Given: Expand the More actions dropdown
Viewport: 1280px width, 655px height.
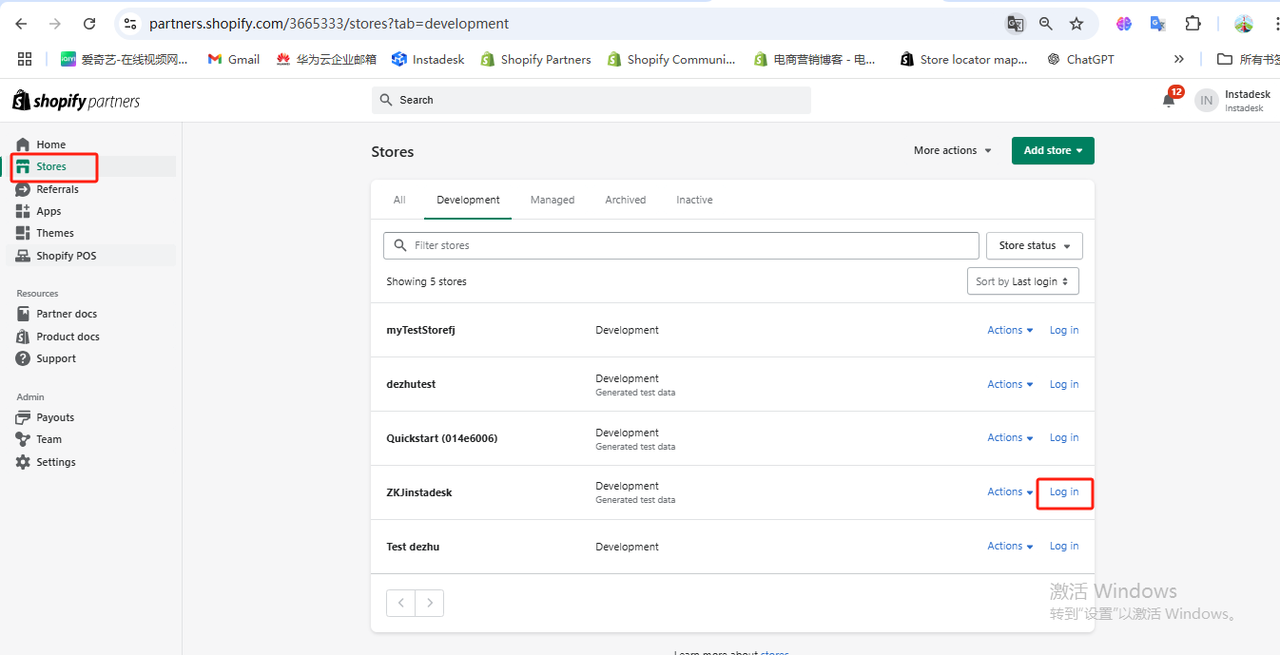Looking at the screenshot, I should (952, 151).
